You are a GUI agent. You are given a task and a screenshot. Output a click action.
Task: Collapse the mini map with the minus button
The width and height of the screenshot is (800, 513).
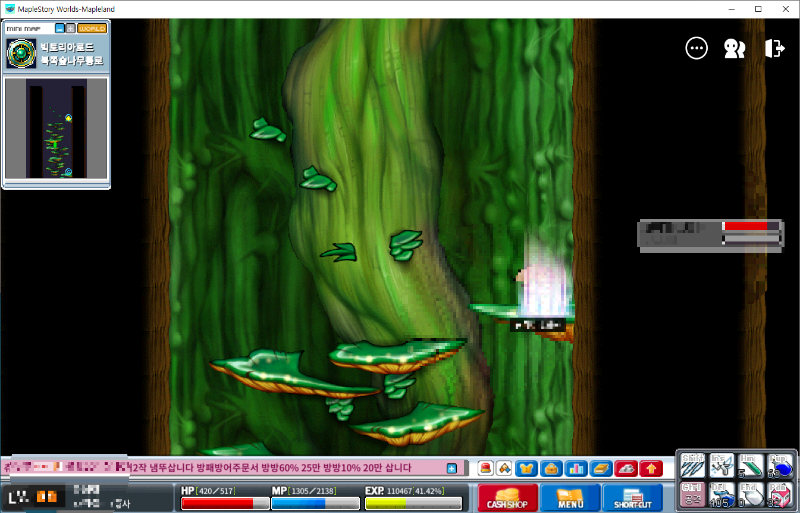click(60, 29)
